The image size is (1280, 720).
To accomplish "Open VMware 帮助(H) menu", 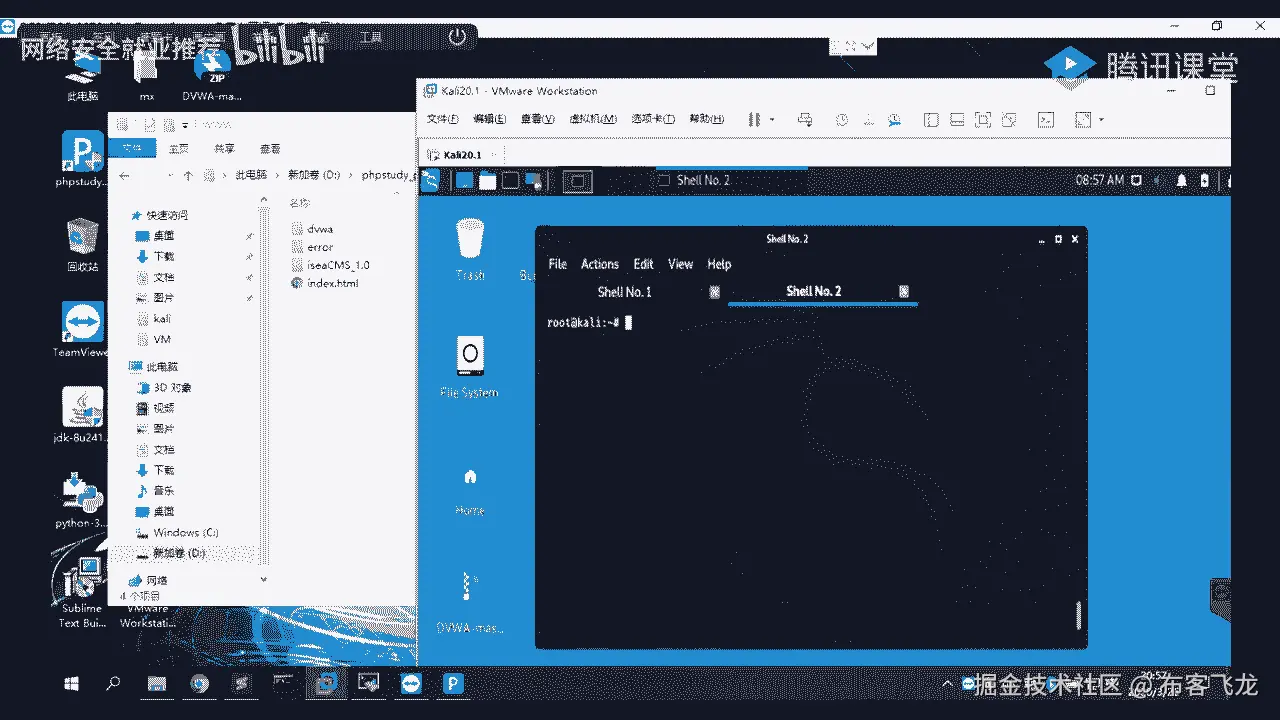I will point(707,119).
